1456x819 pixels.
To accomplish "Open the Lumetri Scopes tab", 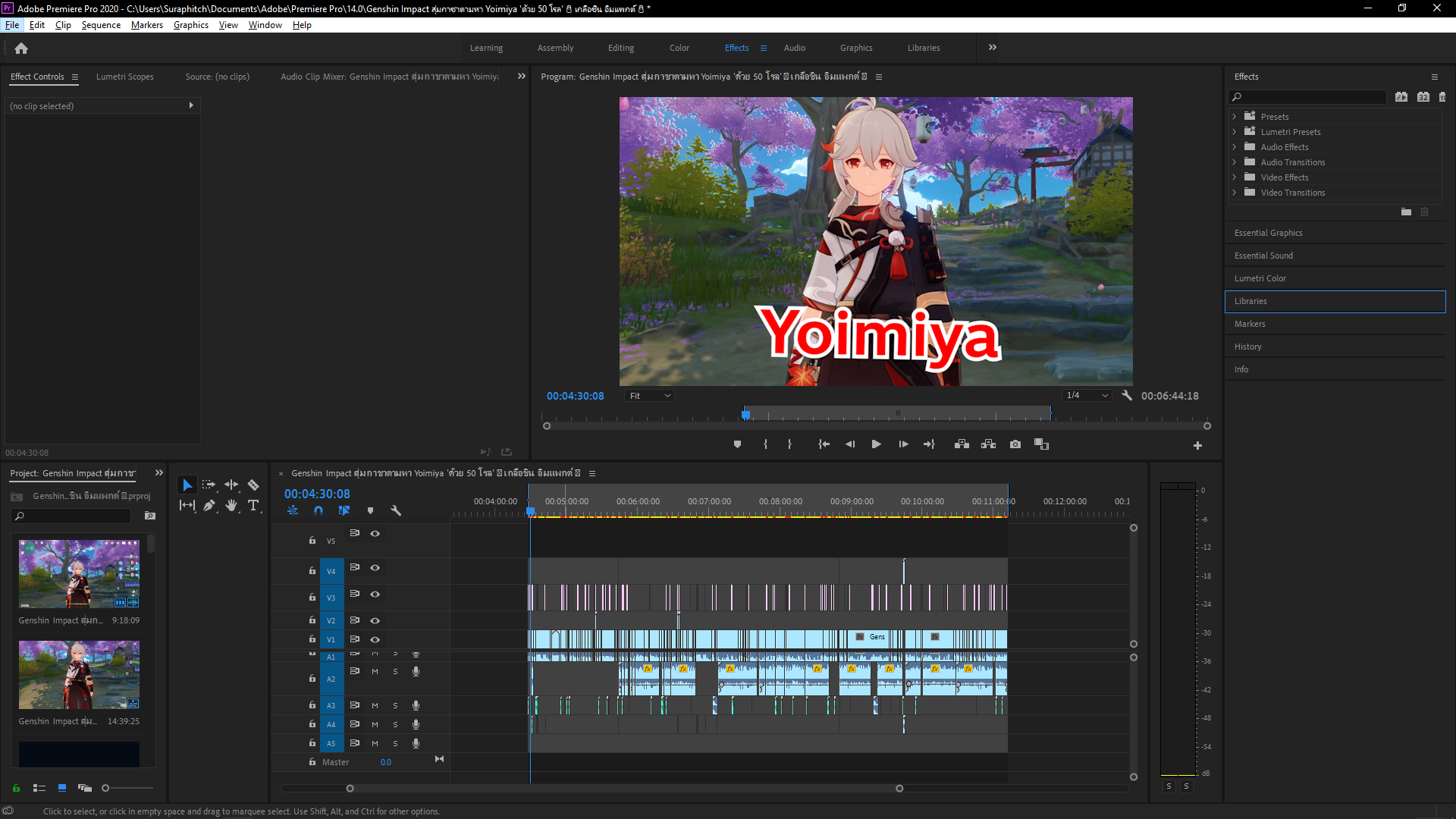I will tap(125, 77).
